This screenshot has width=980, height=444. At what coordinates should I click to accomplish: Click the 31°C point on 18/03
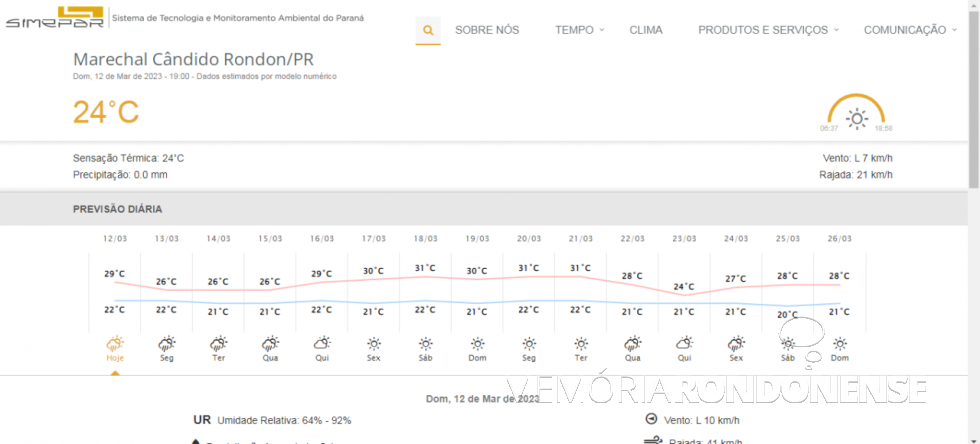click(x=426, y=268)
